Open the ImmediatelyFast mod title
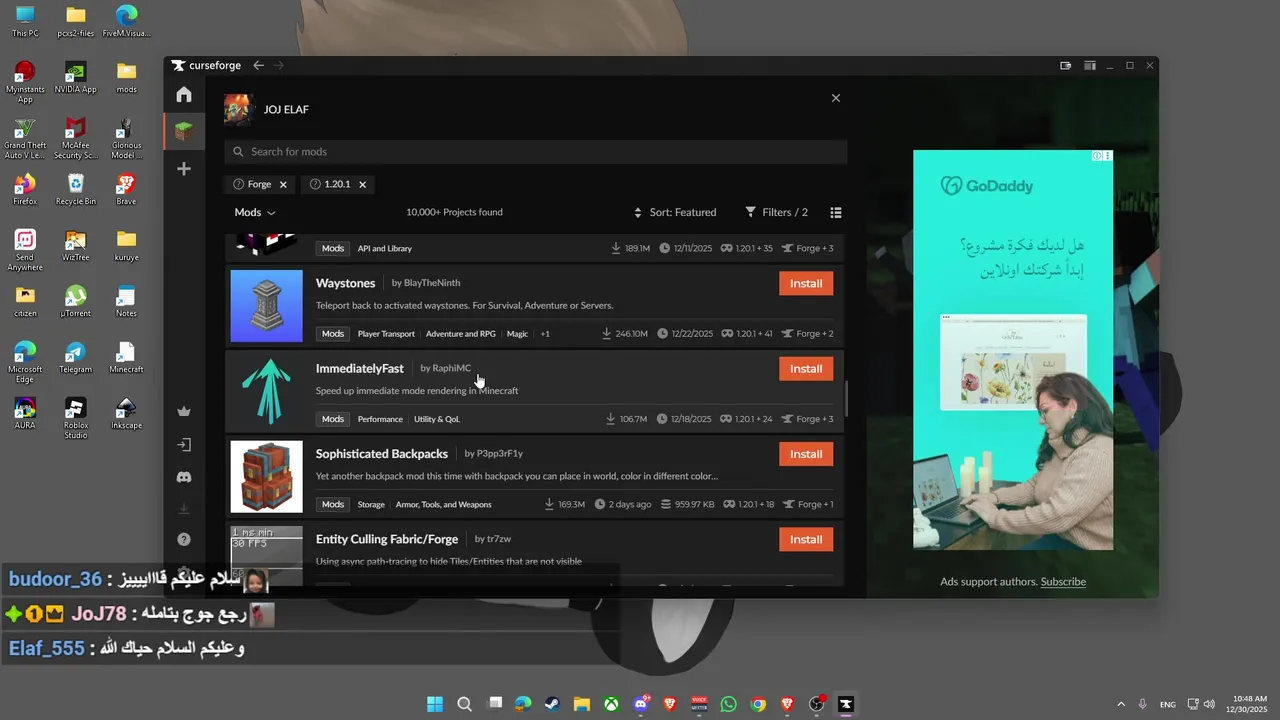Image resolution: width=1280 pixels, height=720 pixels. click(360, 368)
